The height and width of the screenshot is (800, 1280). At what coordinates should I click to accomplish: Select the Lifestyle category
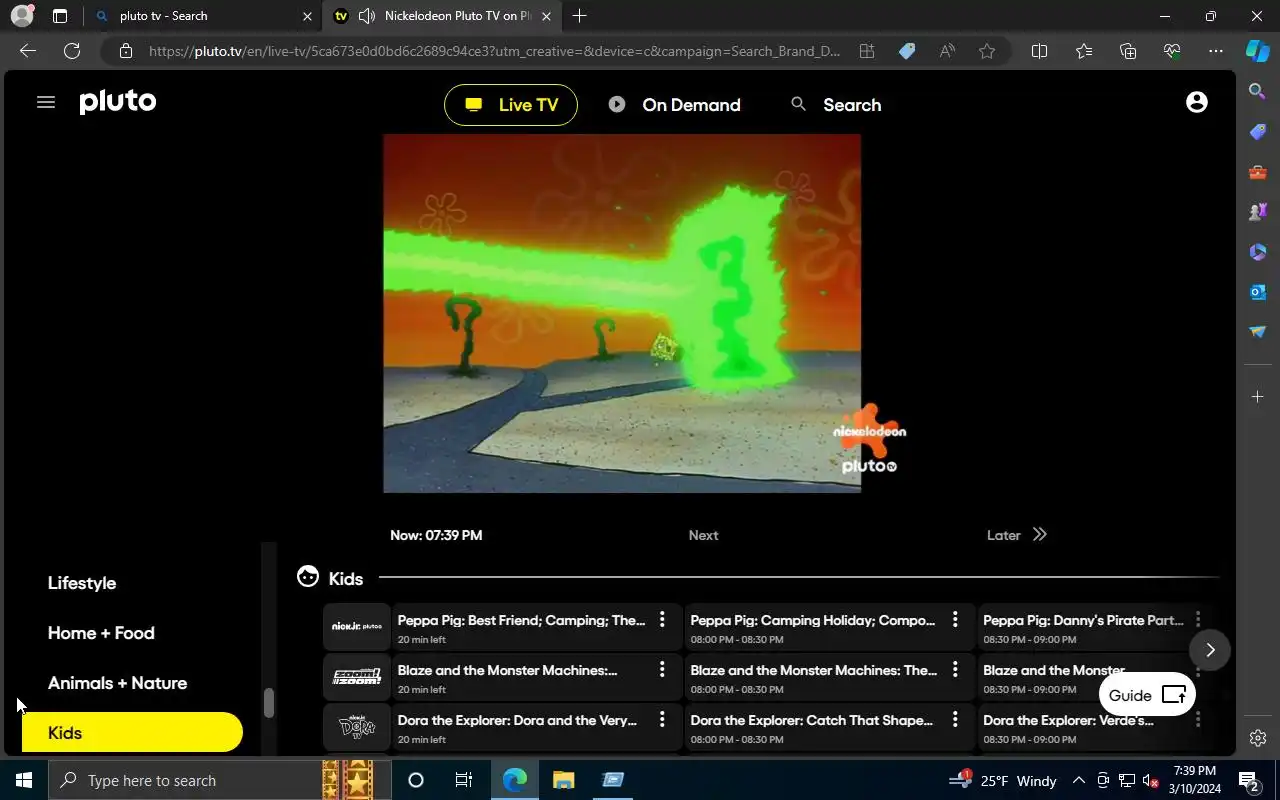[82, 583]
